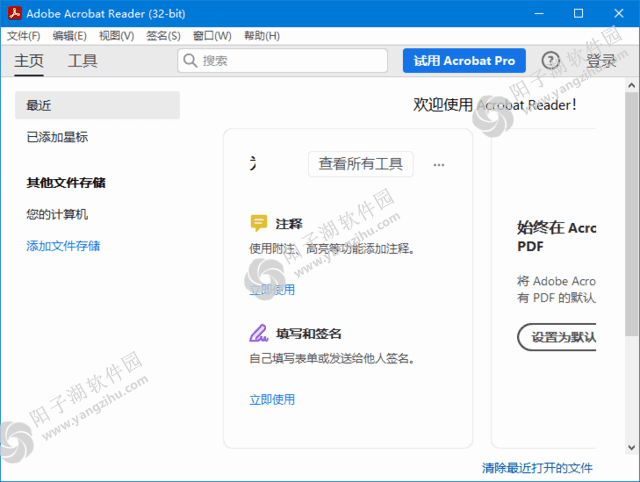The height and width of the screenshot is (482, 640).
Task: Click the 注释 tool heading
Action: click(289, 224)
